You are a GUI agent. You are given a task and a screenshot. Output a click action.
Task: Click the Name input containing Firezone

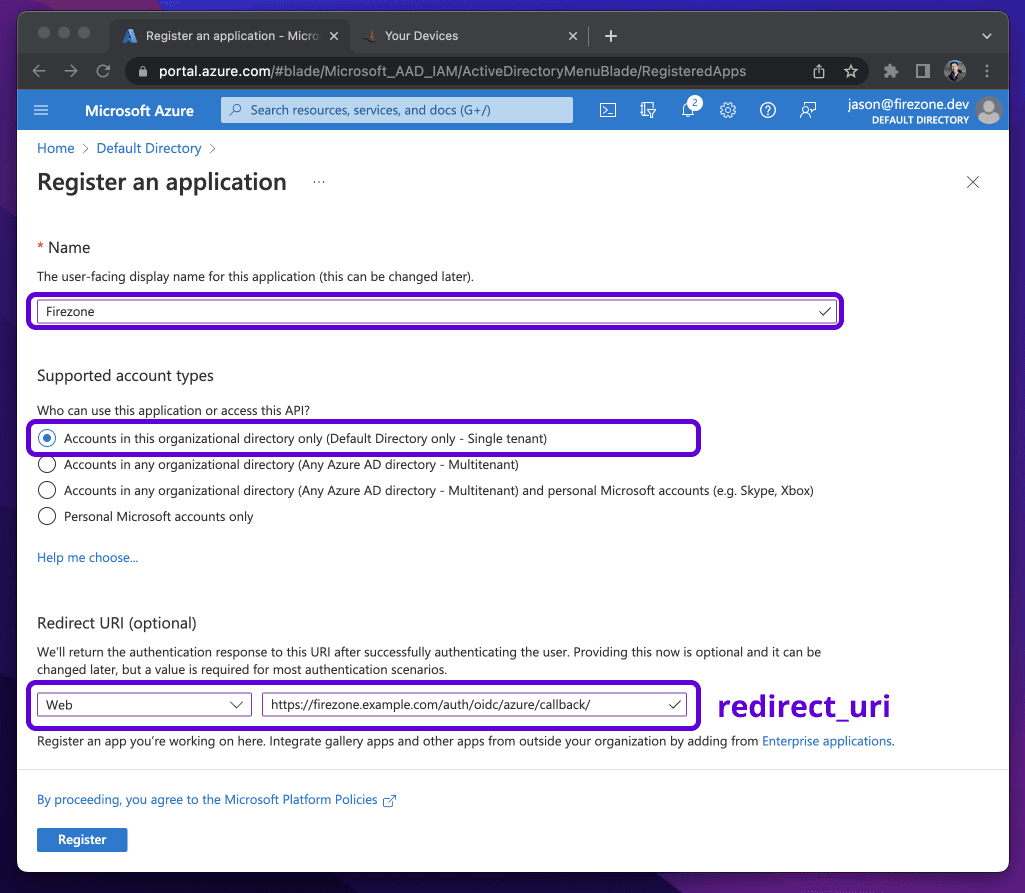coord(435,311)
